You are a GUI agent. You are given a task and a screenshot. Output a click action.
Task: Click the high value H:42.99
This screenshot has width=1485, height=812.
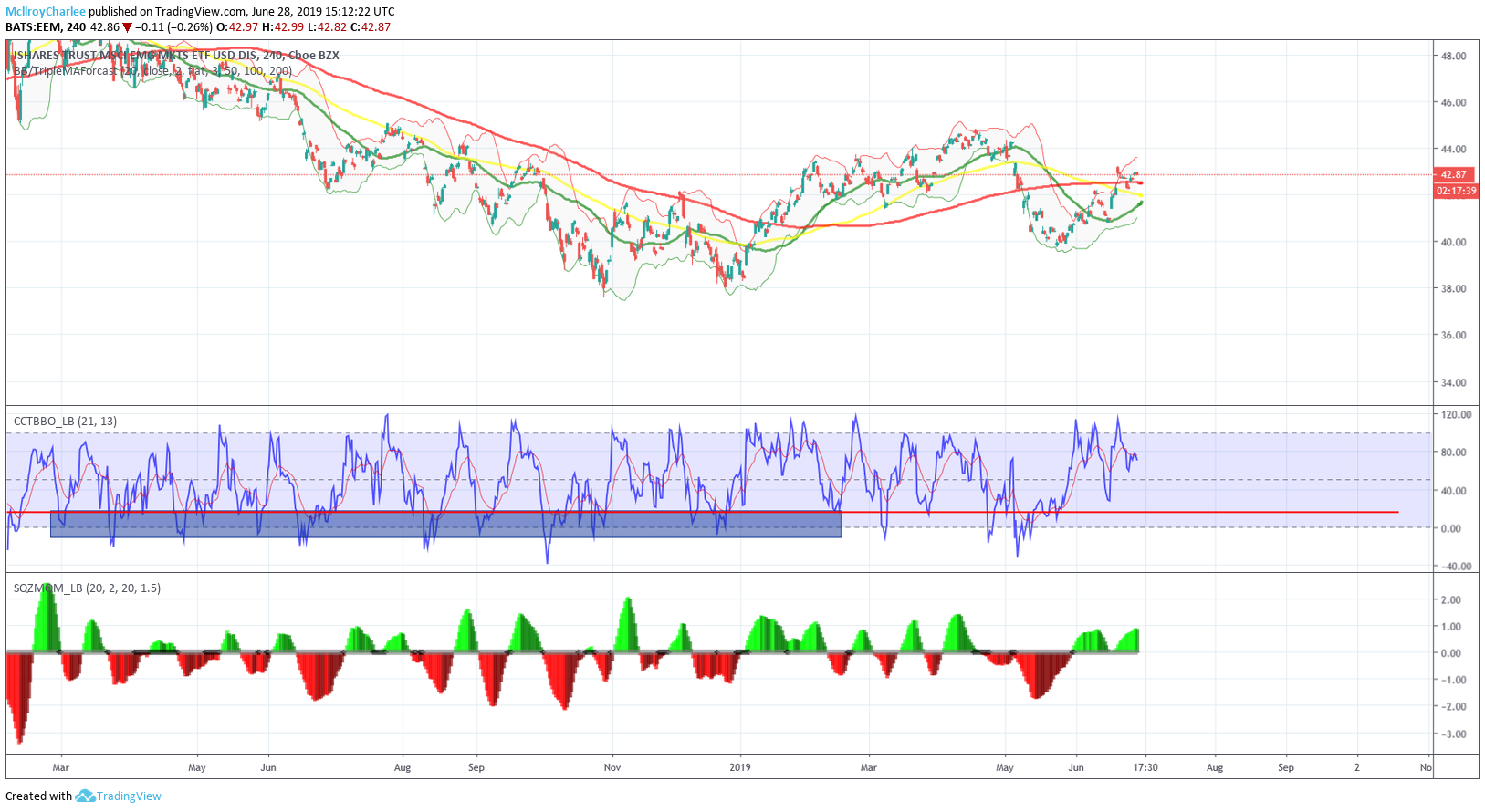pyautogui.click(x=282, y=27)
